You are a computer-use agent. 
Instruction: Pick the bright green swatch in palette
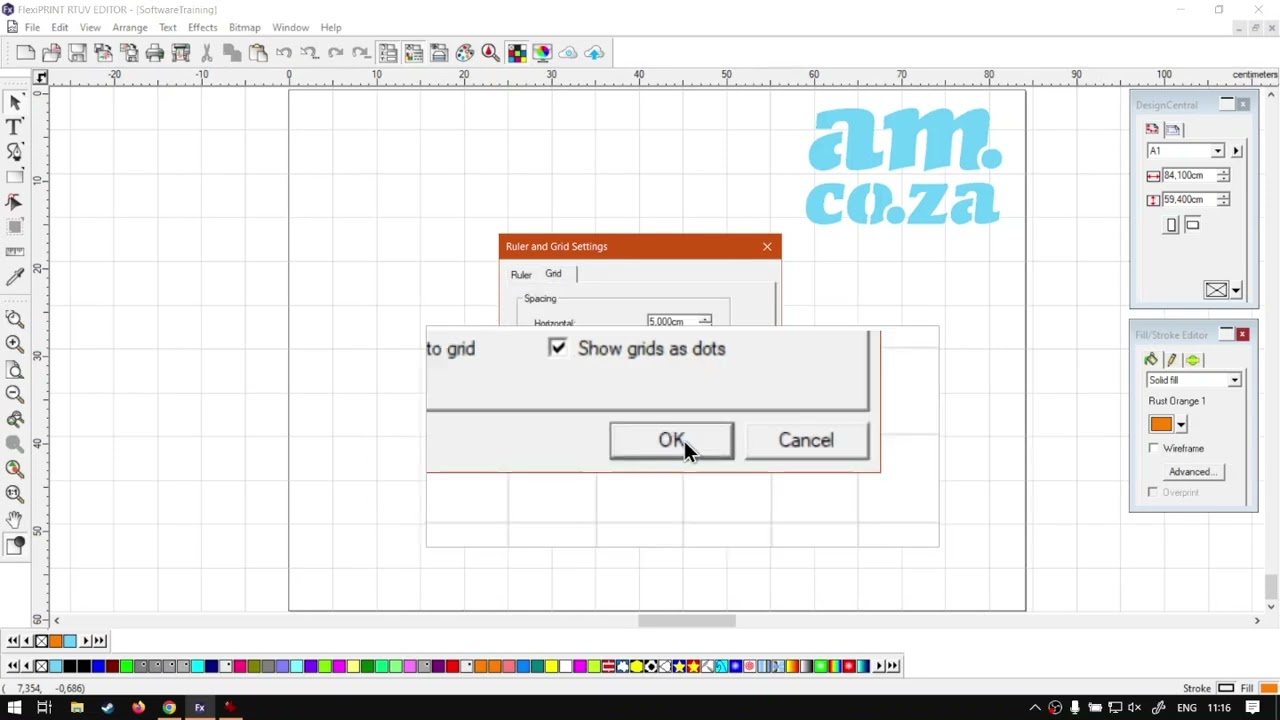coord(126,666)
